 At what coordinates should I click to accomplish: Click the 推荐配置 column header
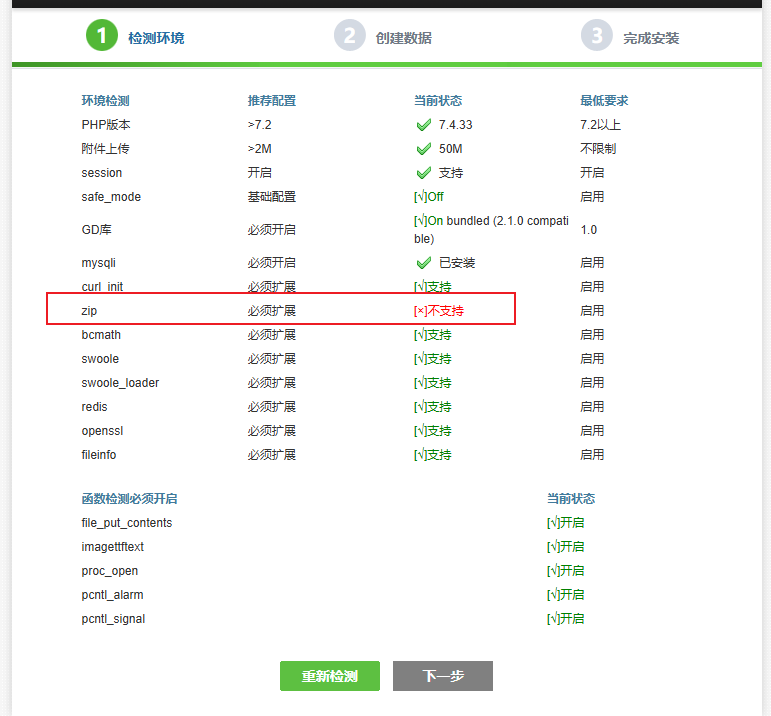(272, 101)
